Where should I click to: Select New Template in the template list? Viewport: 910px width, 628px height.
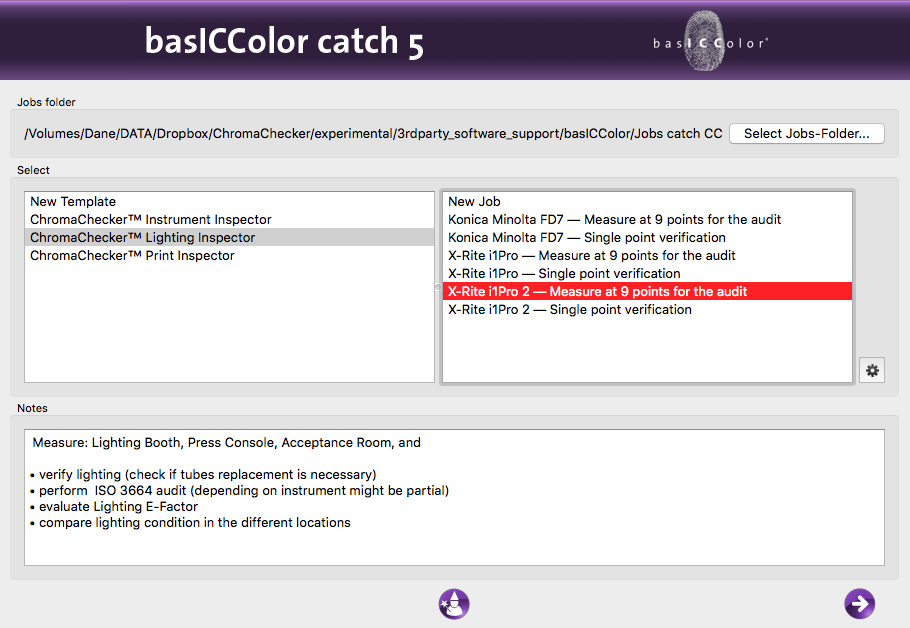229,201
